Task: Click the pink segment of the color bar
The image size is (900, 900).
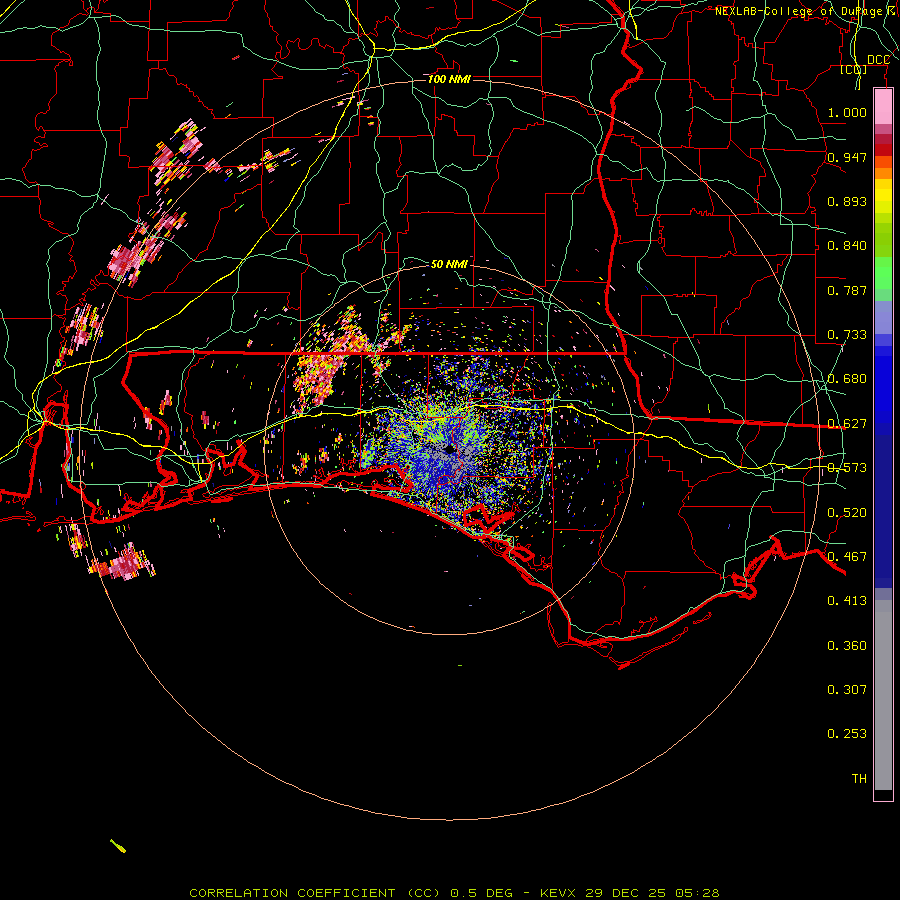Action: (x=883, y=107)
